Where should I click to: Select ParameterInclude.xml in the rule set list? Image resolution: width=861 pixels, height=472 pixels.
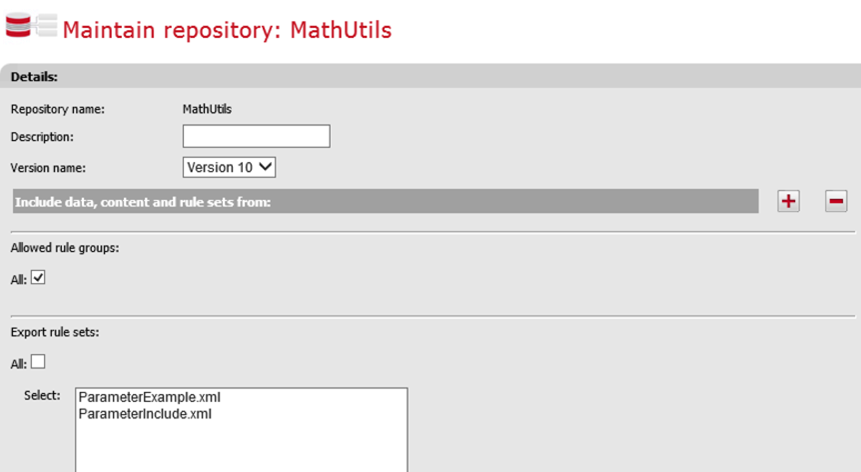[144, 413]
